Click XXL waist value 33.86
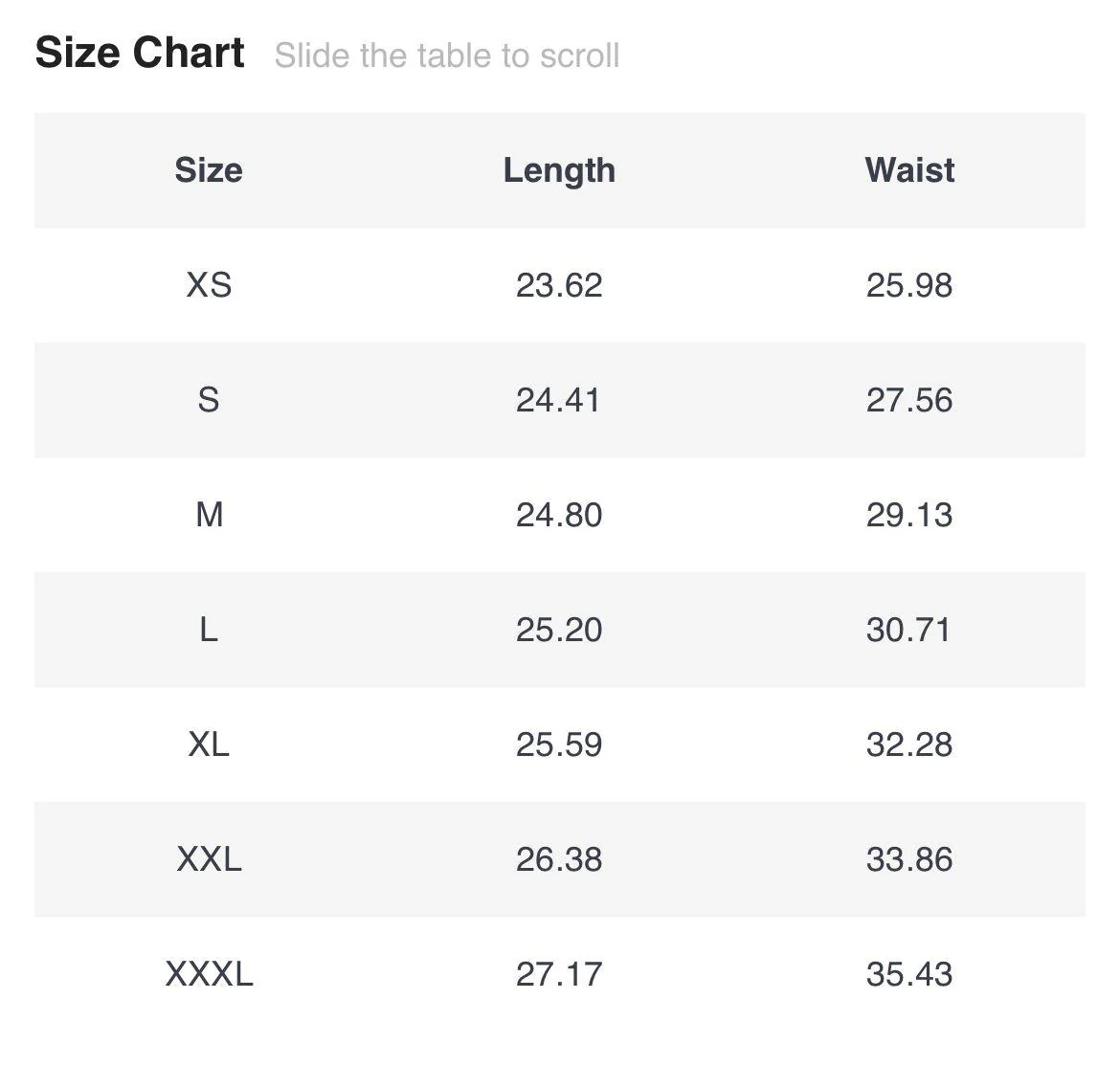The image size is (1120, 1066). 909,859
